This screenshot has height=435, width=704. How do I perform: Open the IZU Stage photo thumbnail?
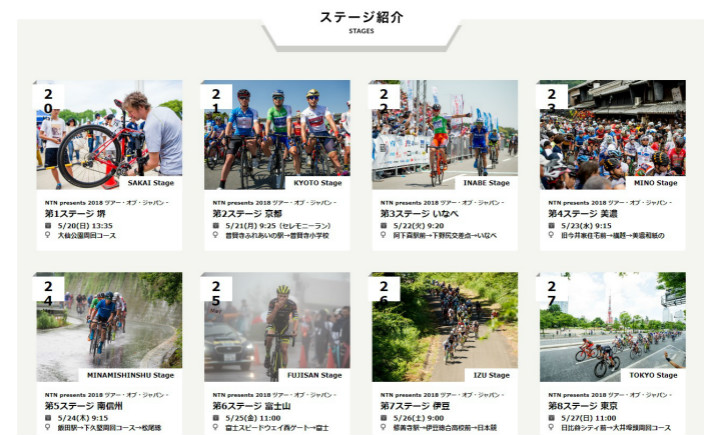445,327
